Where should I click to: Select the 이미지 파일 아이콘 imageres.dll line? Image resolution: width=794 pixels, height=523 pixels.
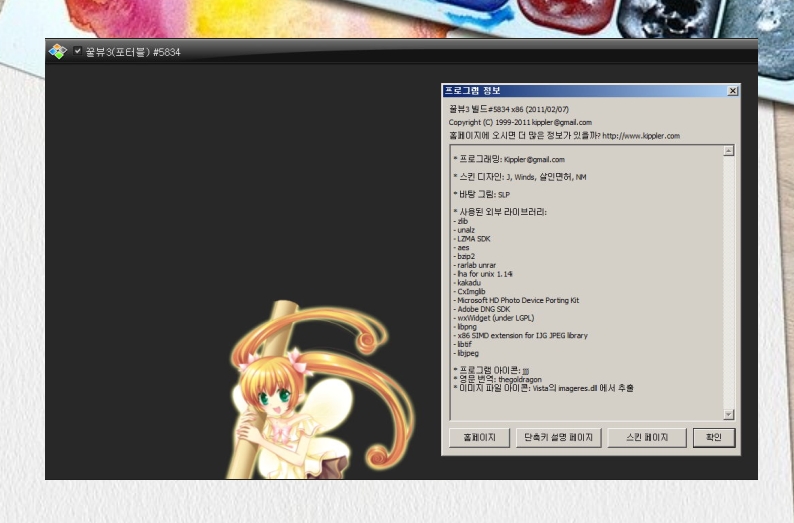tap(543, 388)
